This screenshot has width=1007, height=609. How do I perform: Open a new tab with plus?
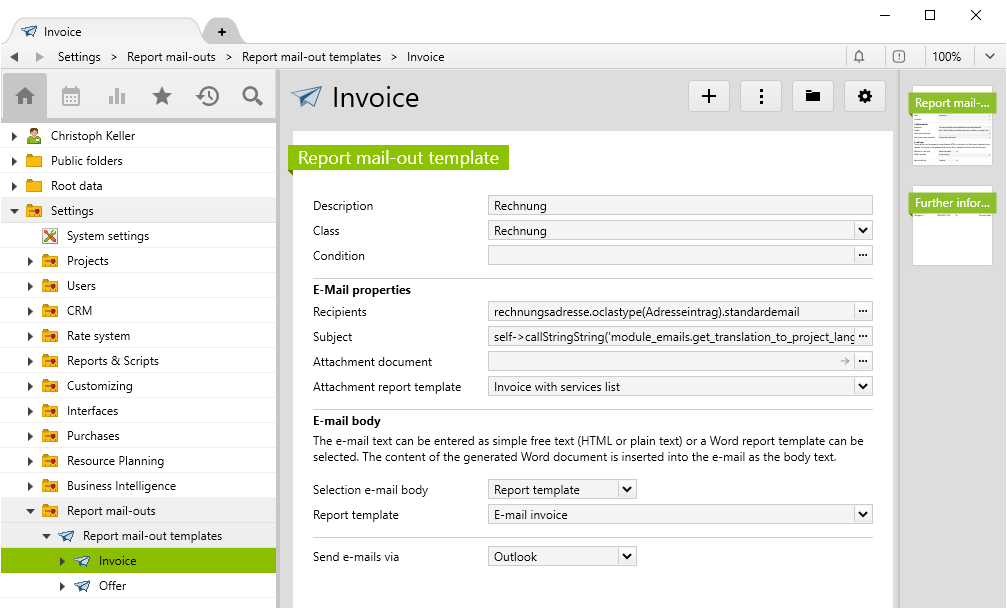click(222, 32)
